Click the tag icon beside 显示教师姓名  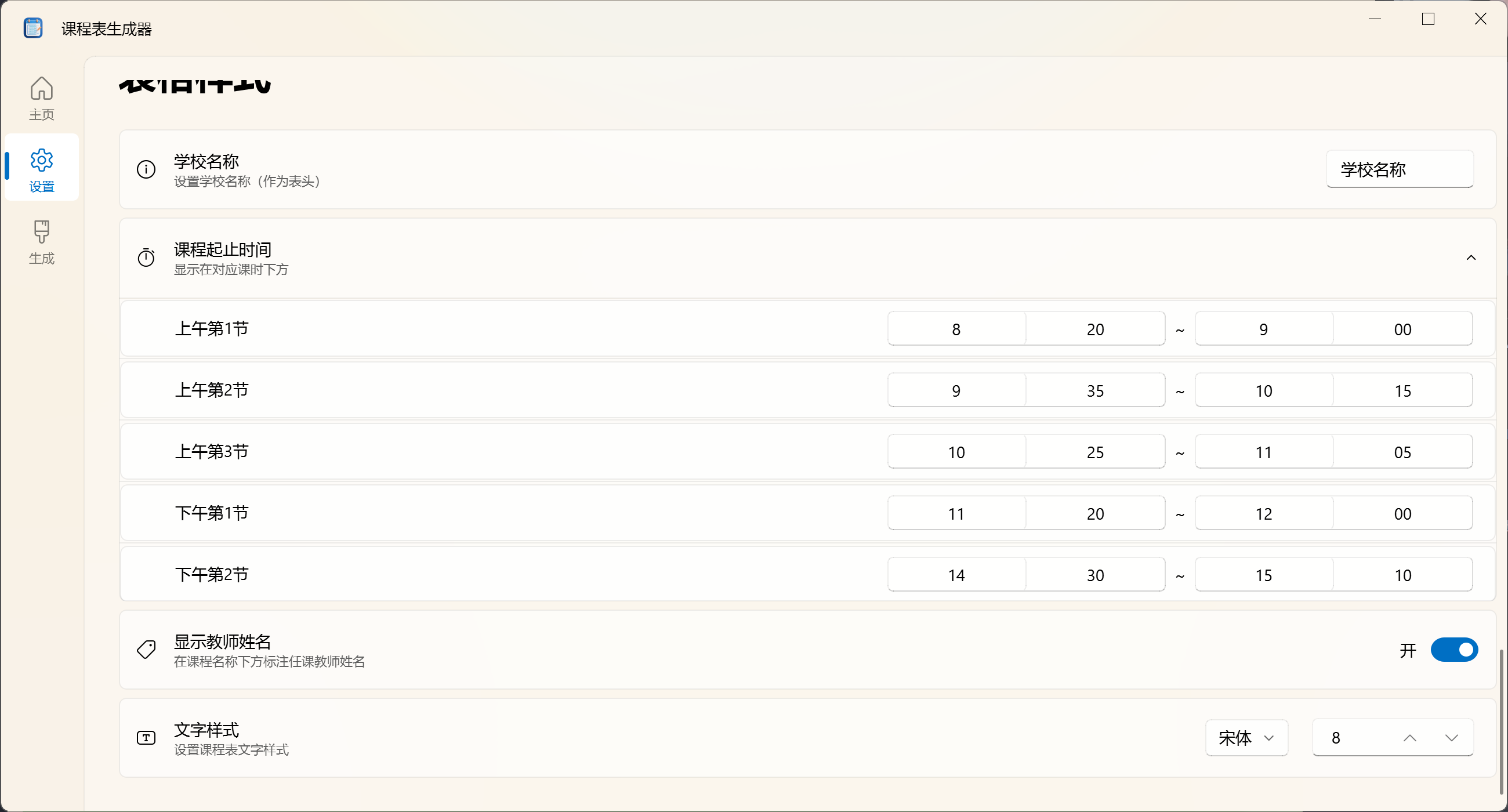click(x=146, y=650)
